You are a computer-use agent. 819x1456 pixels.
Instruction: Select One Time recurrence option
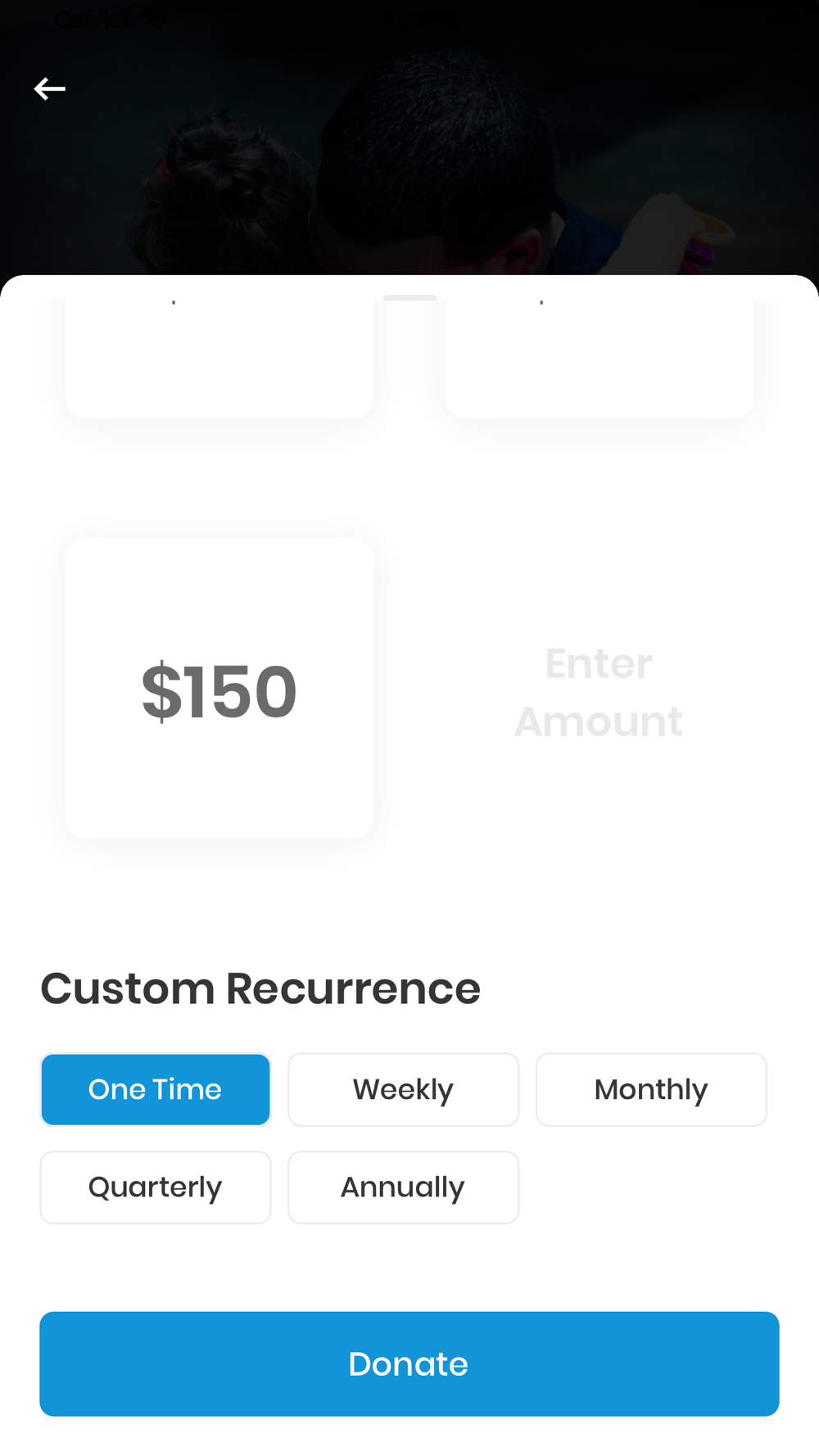tap(156, 1089)
